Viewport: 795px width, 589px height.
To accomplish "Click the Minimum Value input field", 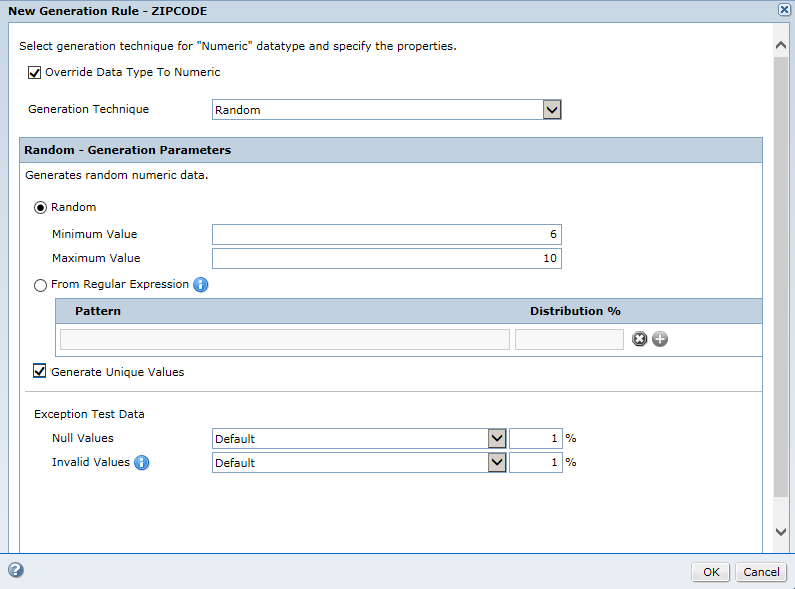I will (x=387, y=234).
